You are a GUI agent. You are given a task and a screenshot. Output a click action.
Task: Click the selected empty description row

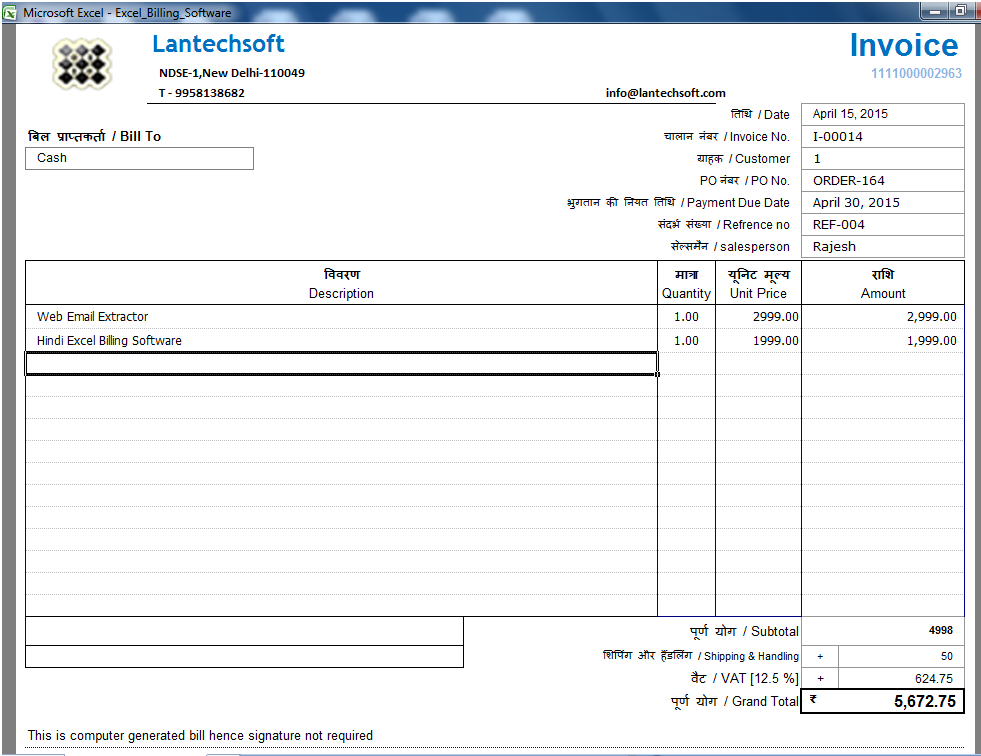pos(341,364)
